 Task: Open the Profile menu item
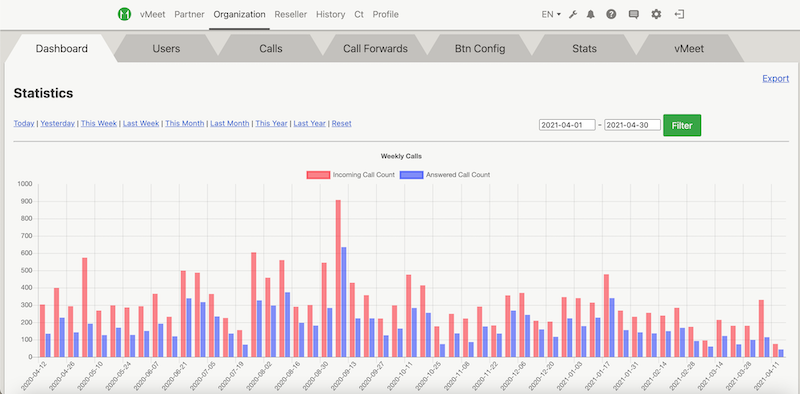386,14
